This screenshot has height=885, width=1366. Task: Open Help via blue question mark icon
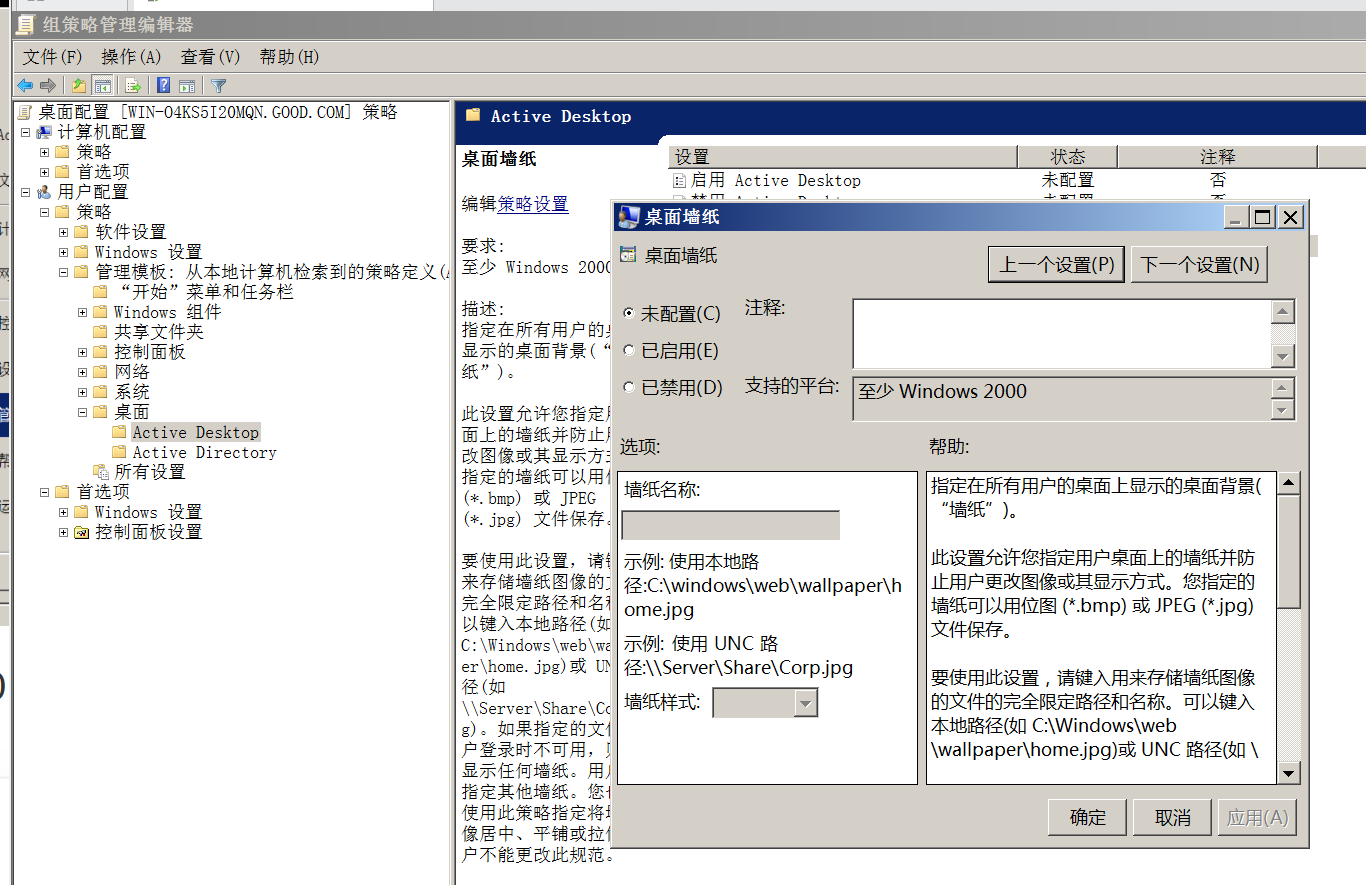point(163,86)
